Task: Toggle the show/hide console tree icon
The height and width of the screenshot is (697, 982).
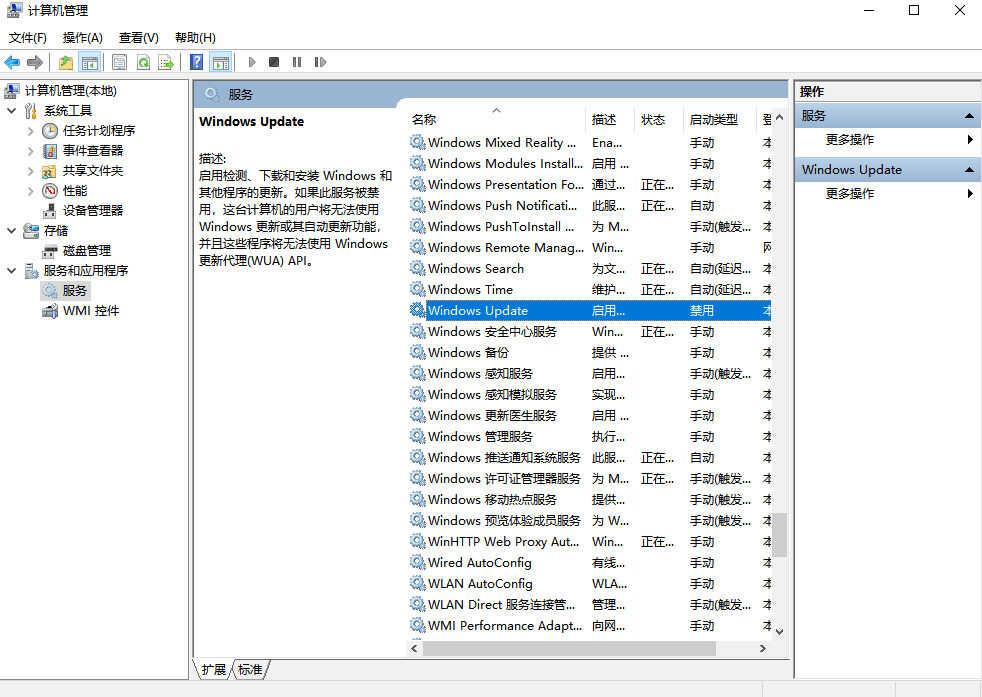Action: pyautogui.click(x=90, y=62)
